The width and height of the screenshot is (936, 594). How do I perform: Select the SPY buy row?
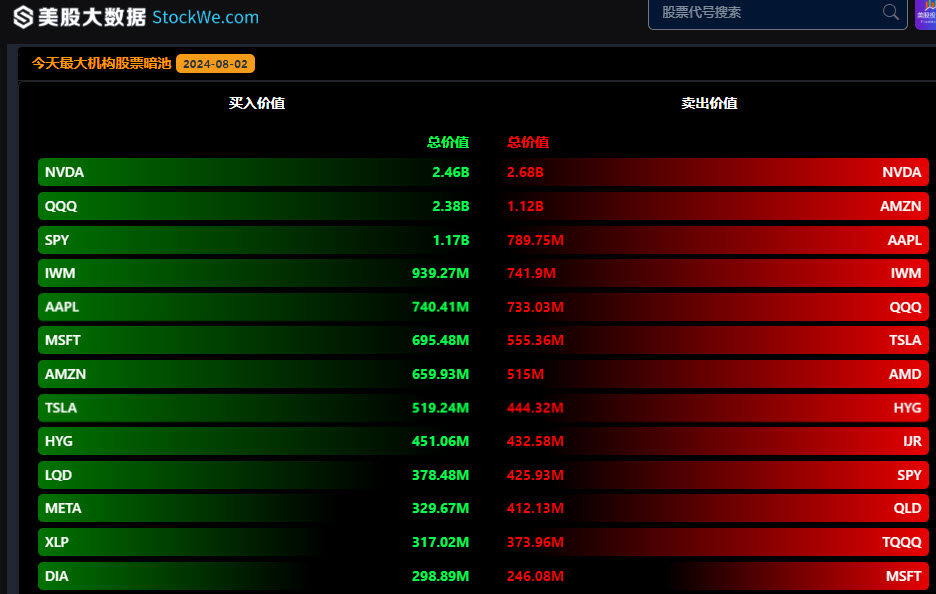pos(256,240)
